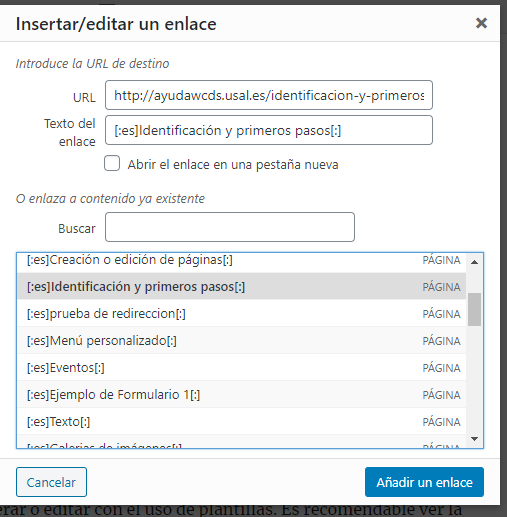Select 'Identificación y primeros pasos' result
The width and height of the screenshot is (507, 517).
pyautogui.click(x=242, y=286)
